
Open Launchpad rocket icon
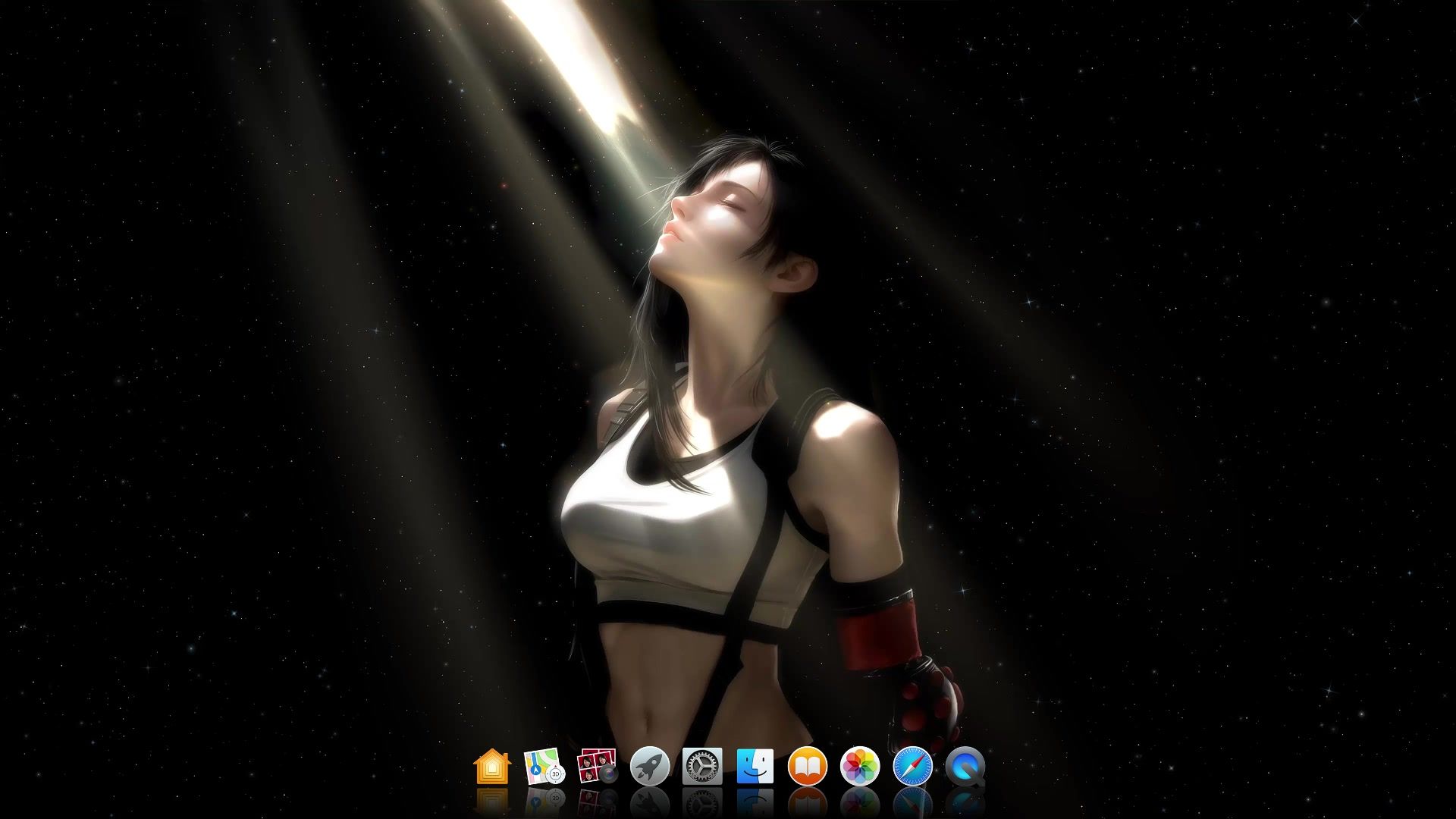(650, 767)
